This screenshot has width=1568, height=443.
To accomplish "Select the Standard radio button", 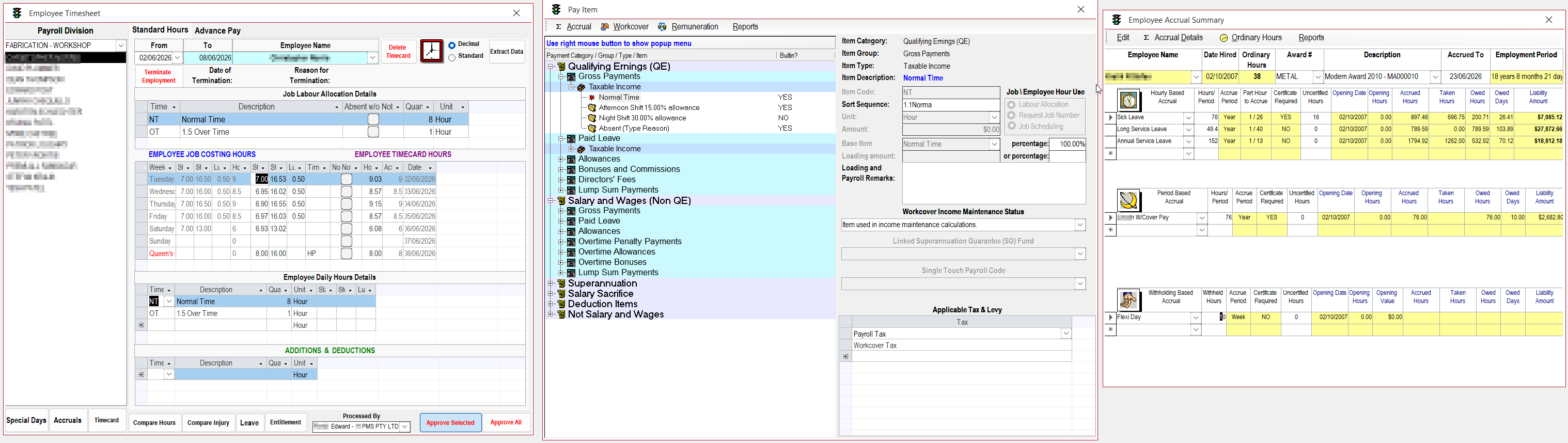I will [451, 58].
